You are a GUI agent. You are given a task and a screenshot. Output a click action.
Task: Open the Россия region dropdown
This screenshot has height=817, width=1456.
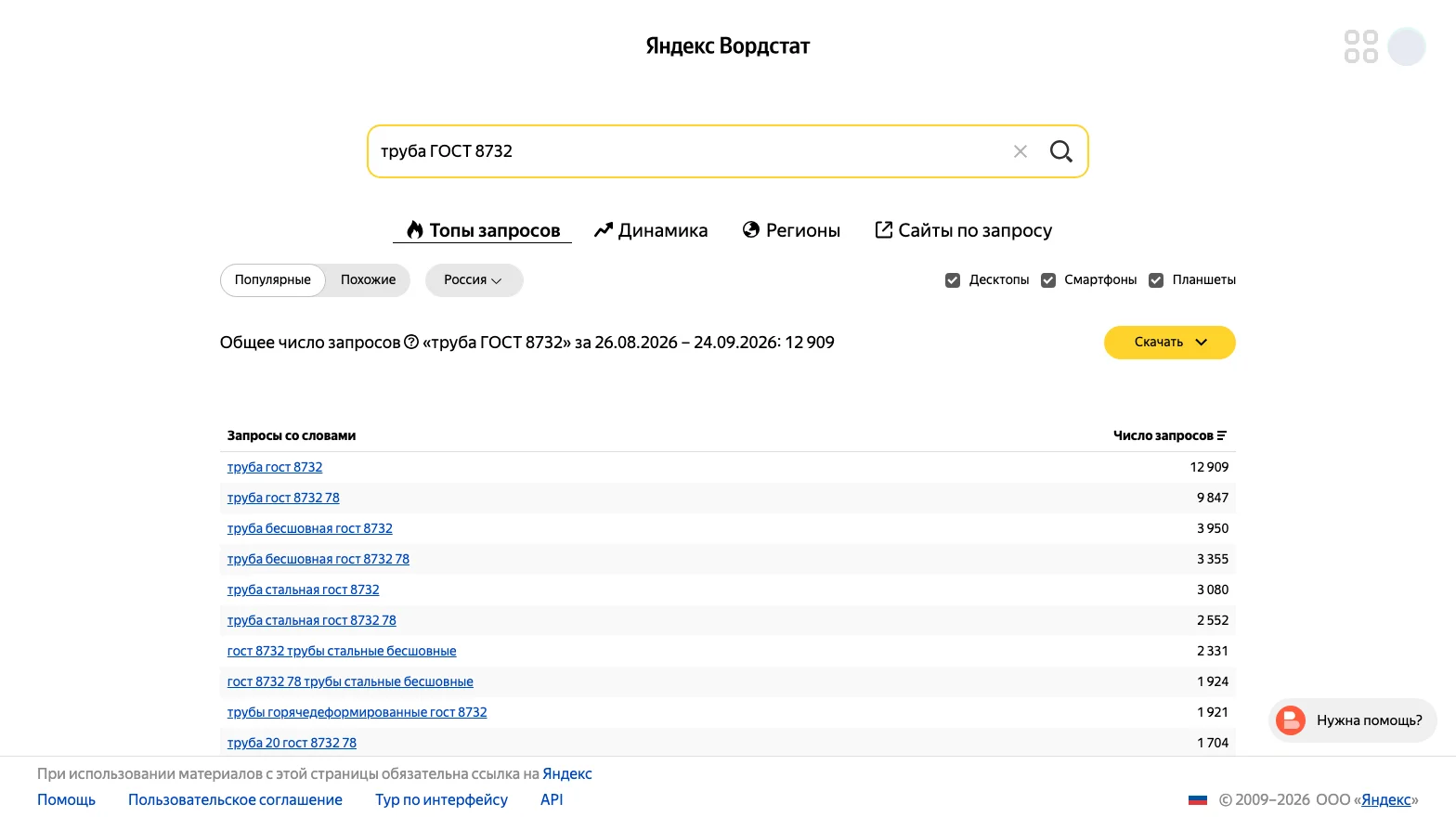(x=474, y=280)
